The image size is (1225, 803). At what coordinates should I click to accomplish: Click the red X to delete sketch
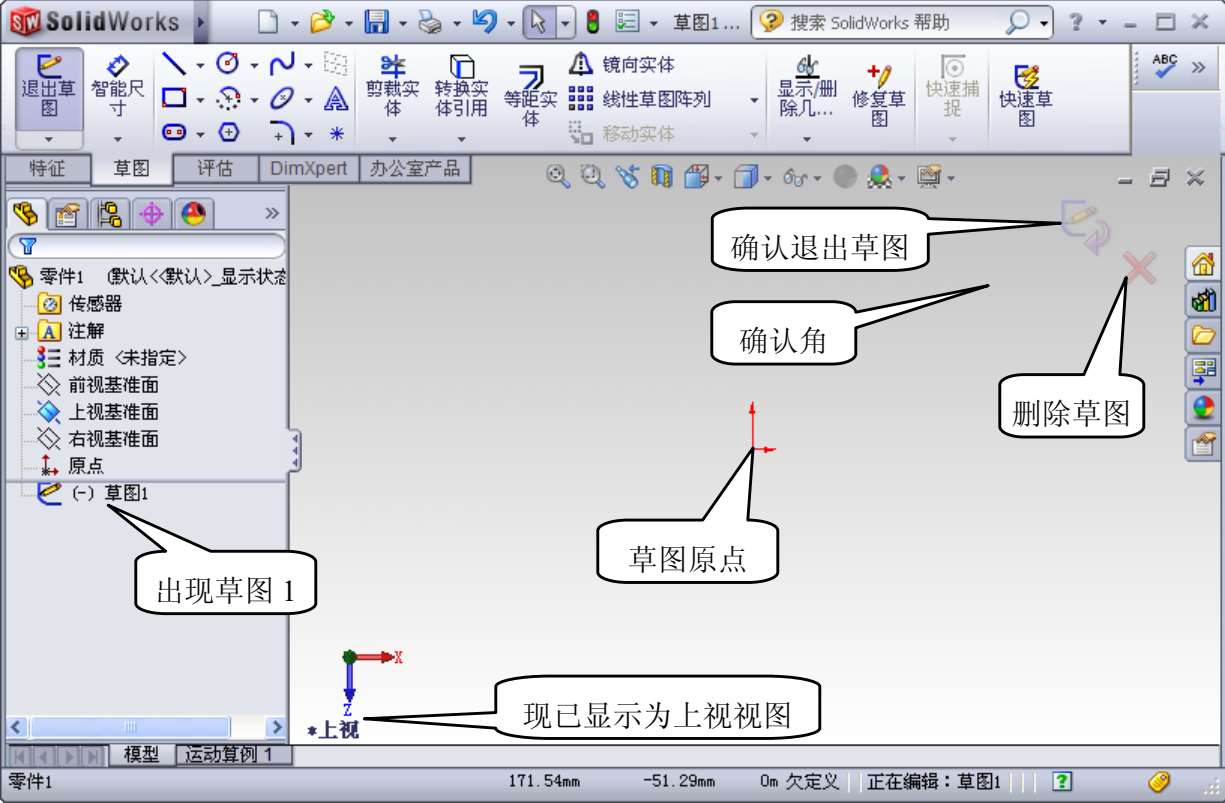click(x=1139, y=268)
